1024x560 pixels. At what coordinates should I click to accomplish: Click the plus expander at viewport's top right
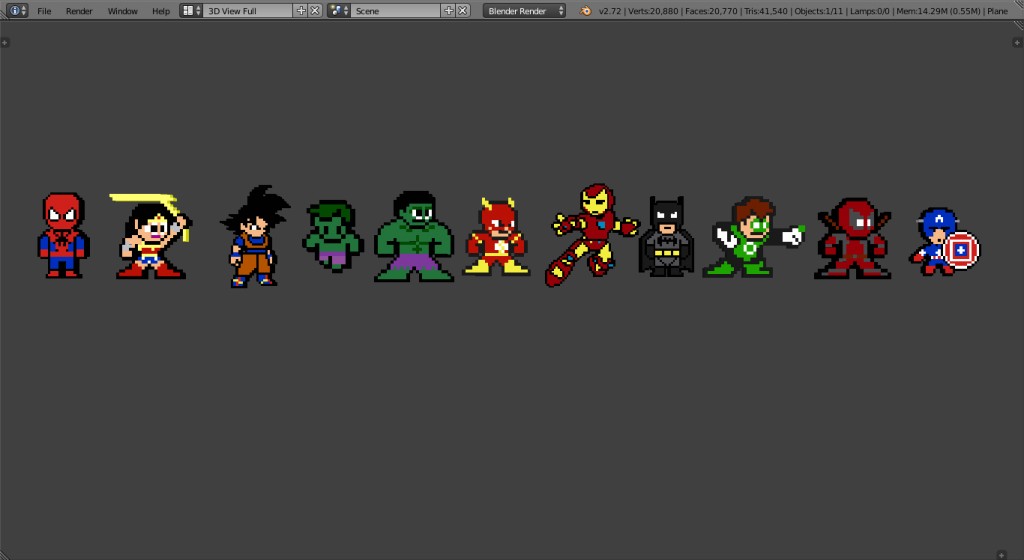[x=1017, y=42]
